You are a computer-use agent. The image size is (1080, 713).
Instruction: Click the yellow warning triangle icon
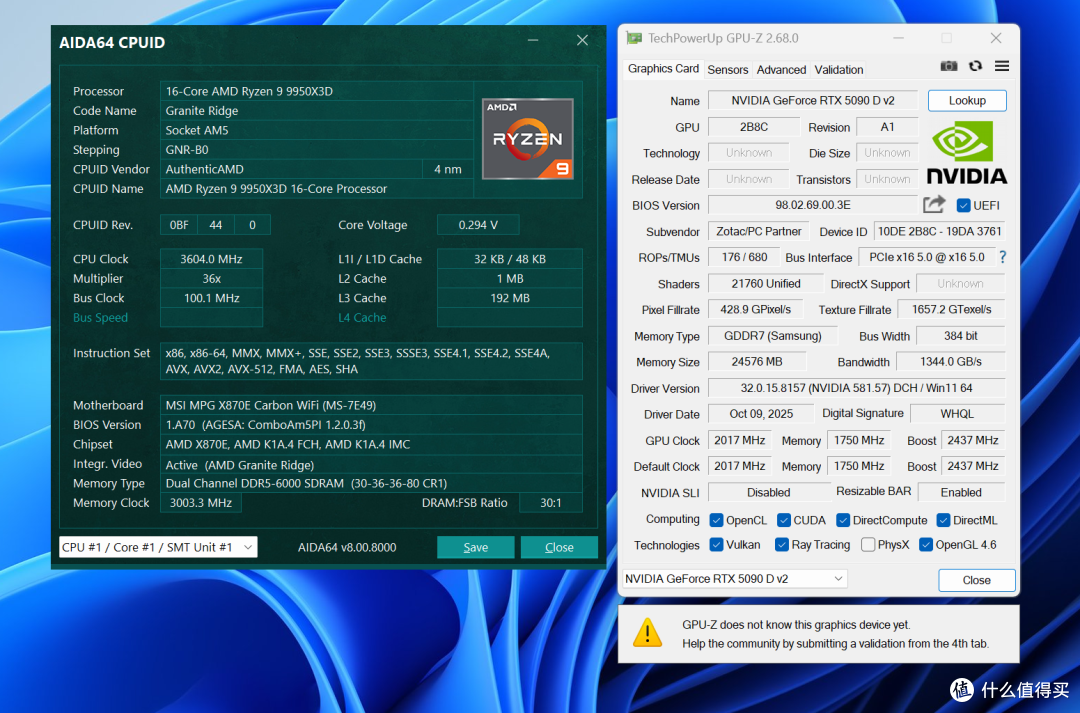tap(647, 633)
